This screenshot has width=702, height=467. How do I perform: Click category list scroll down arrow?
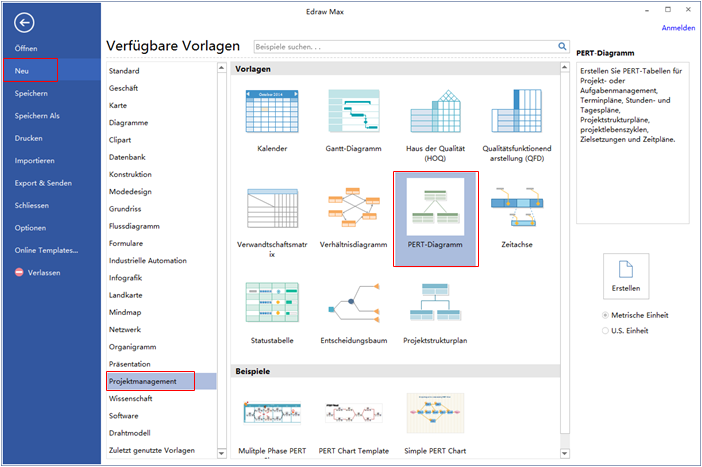pyautogui.click(x=221, y=453)
